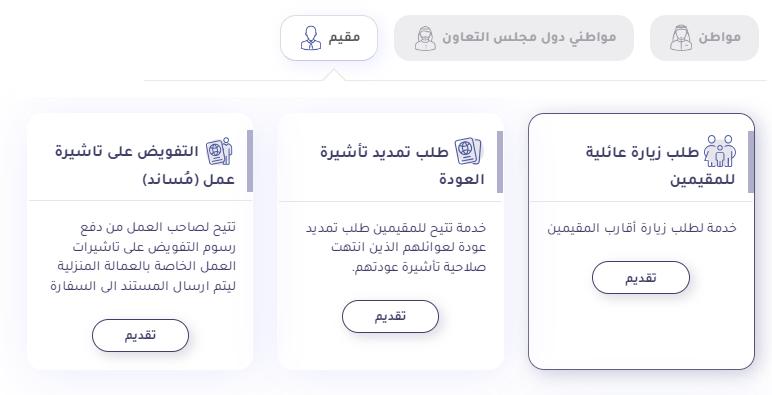Click the Saudi citizen avatar icon
The image size is (772, 395).
tap(680, 38)
